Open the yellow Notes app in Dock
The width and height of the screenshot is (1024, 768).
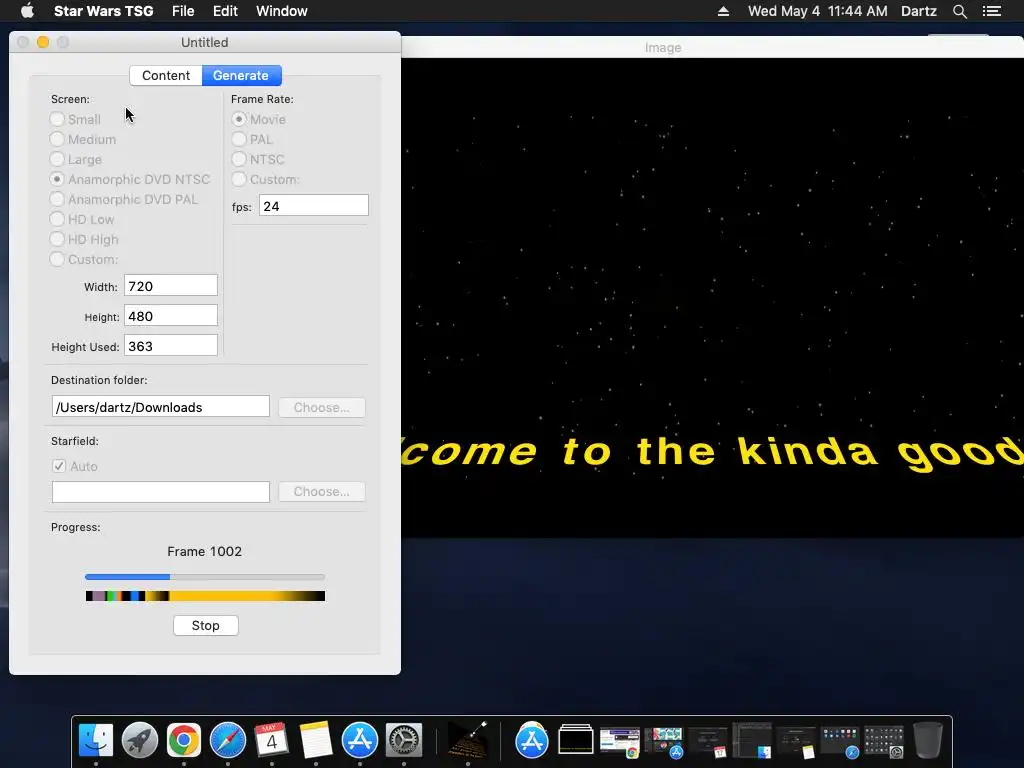tap(315, 741)
